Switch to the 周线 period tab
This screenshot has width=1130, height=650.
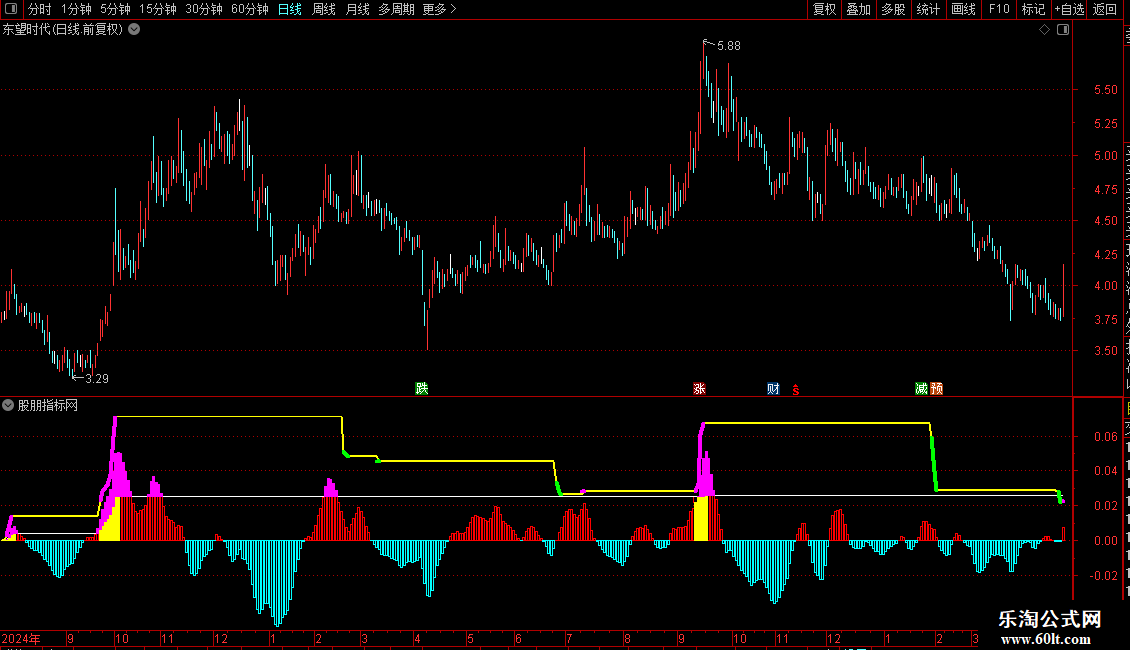pos(324,9)
